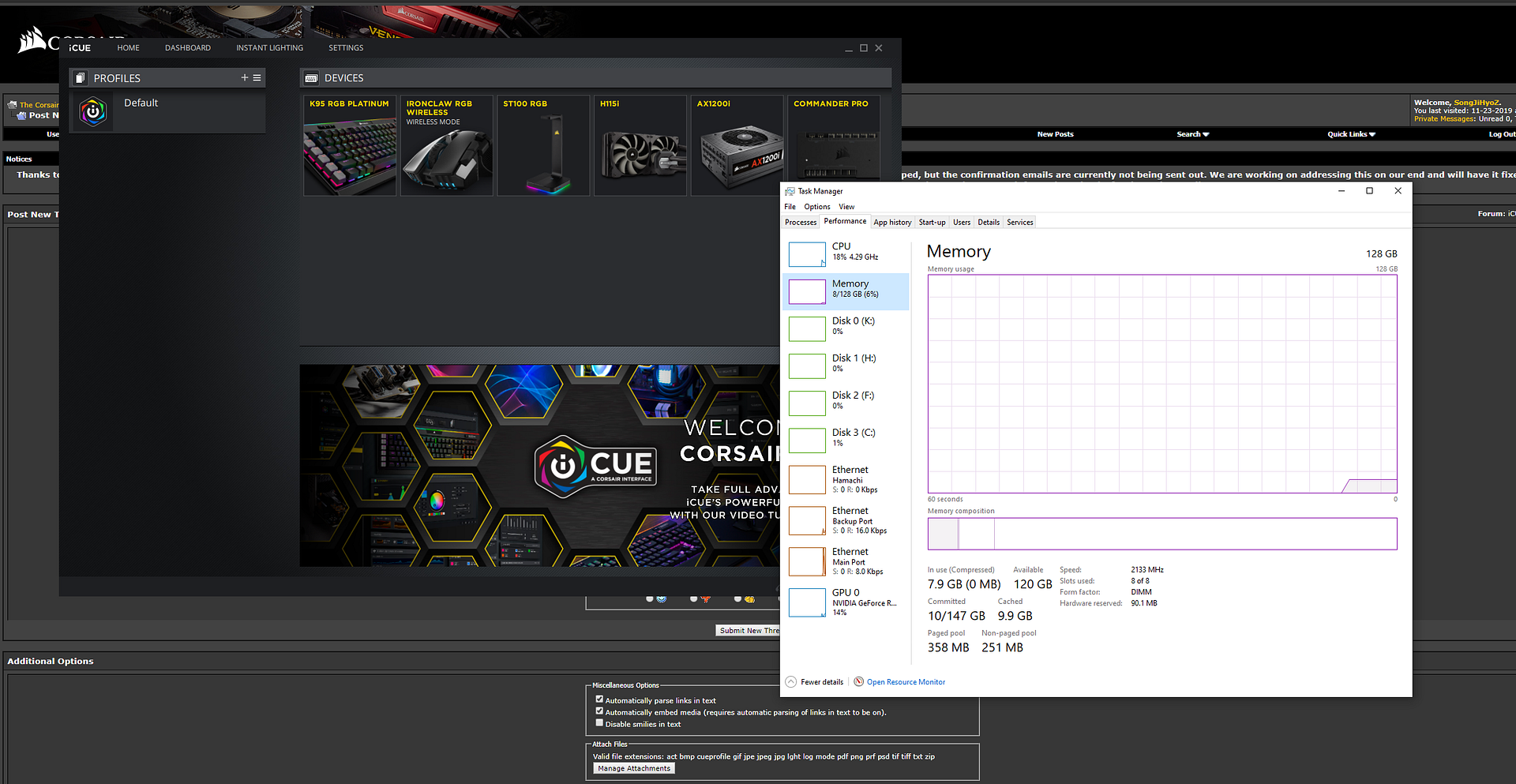
Task: Select the Memory performance item
Action: [x=846, y=291]
